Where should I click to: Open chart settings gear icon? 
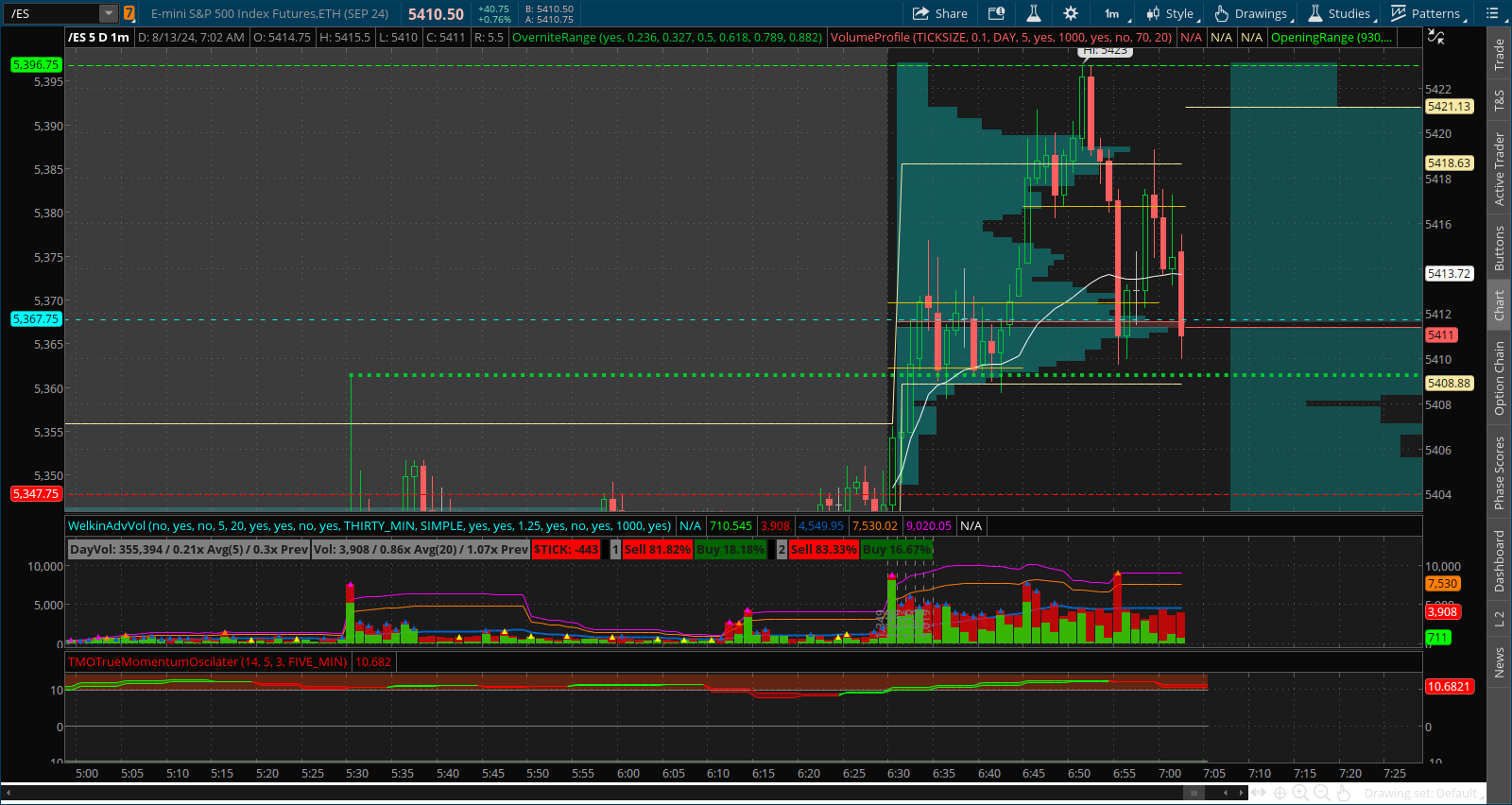point(1071,13)
